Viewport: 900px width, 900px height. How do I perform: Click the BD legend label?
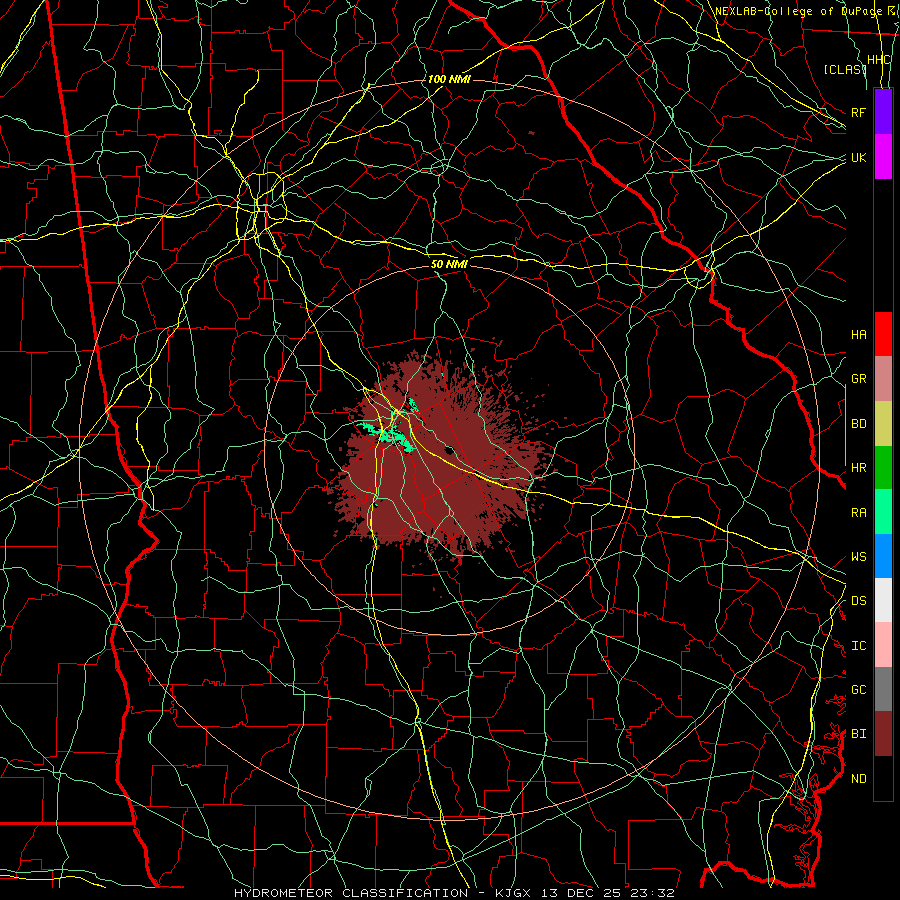pyautogui.click(x=859, y=424)
